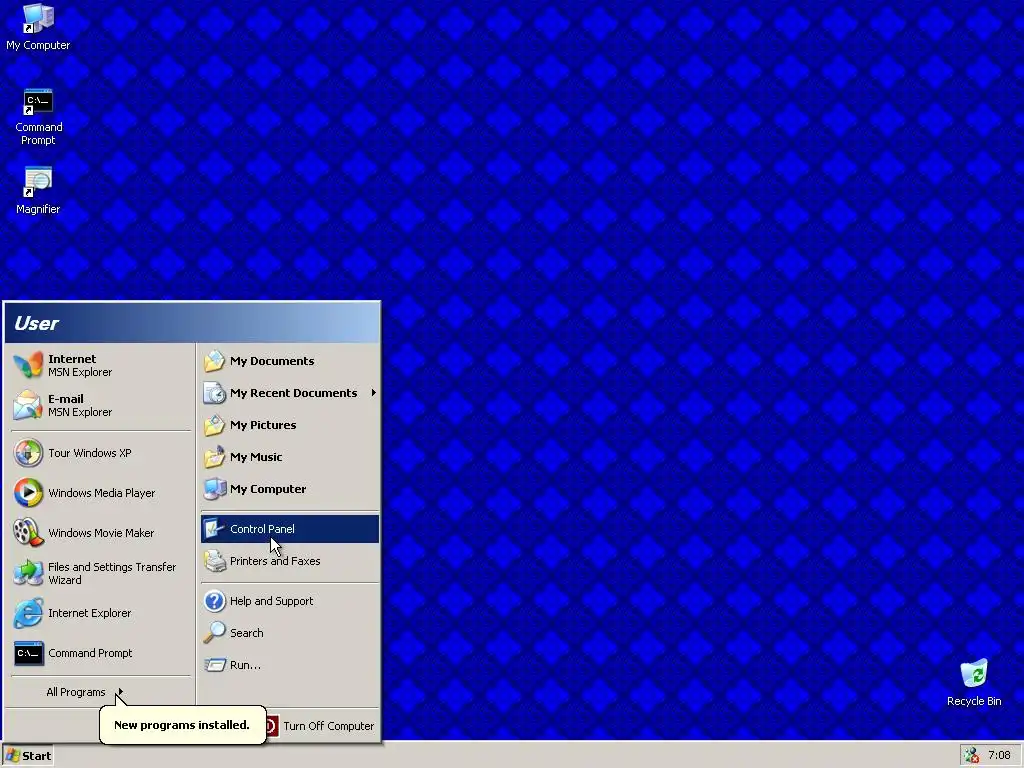Click Turn Off Computer label

[x=328, y=726]
